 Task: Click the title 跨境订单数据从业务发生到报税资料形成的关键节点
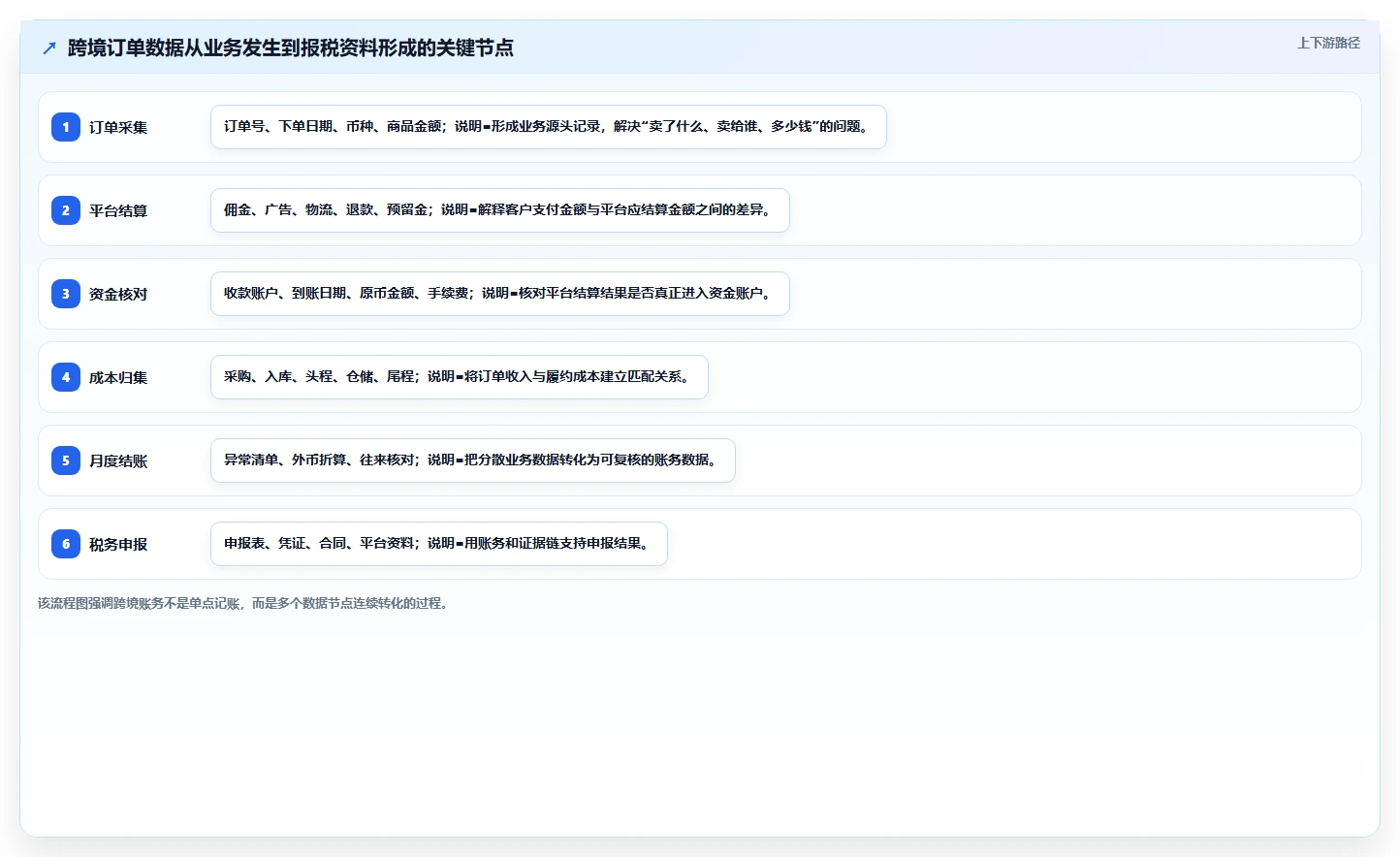tap(291, 48)
